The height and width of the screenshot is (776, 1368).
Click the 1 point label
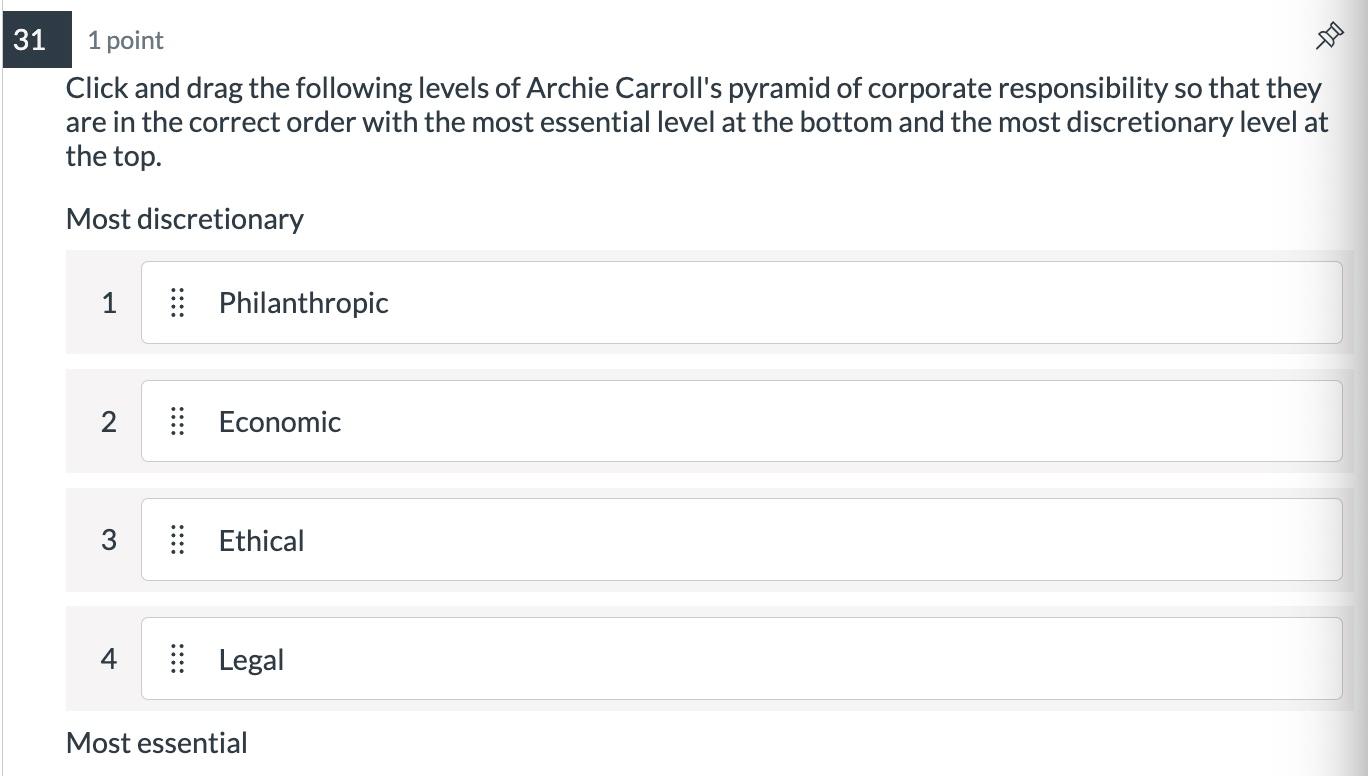125,40
